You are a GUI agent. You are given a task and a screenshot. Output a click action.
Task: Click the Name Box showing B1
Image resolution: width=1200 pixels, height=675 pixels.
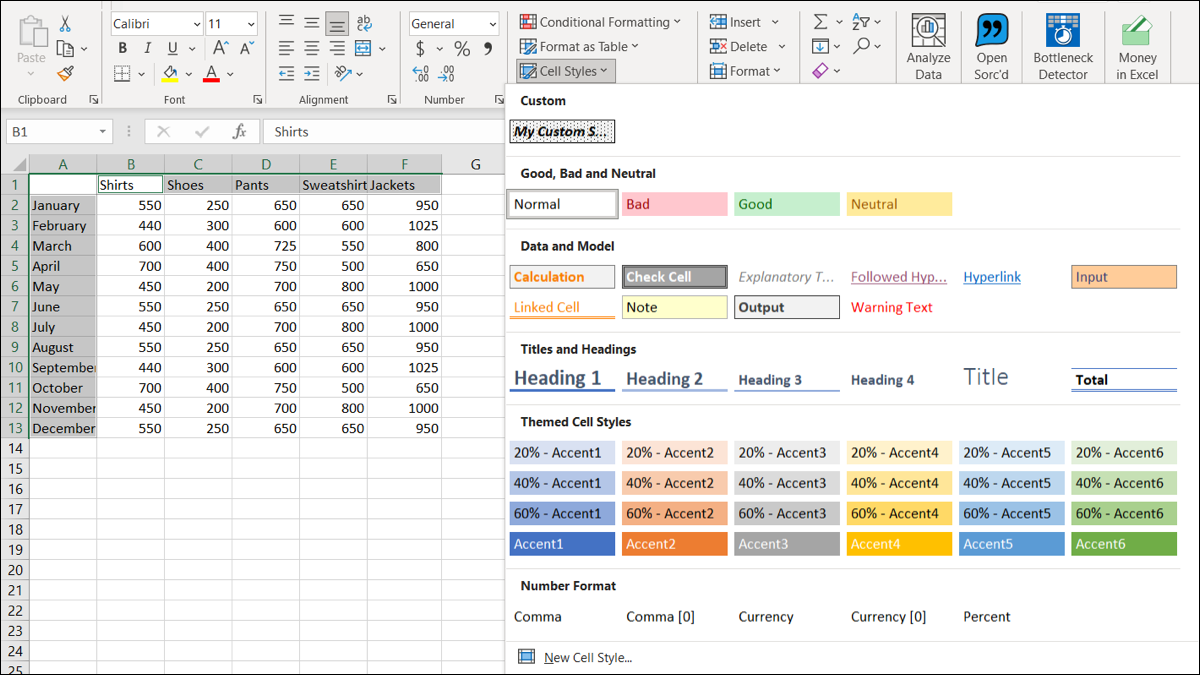tap(50, 132)
